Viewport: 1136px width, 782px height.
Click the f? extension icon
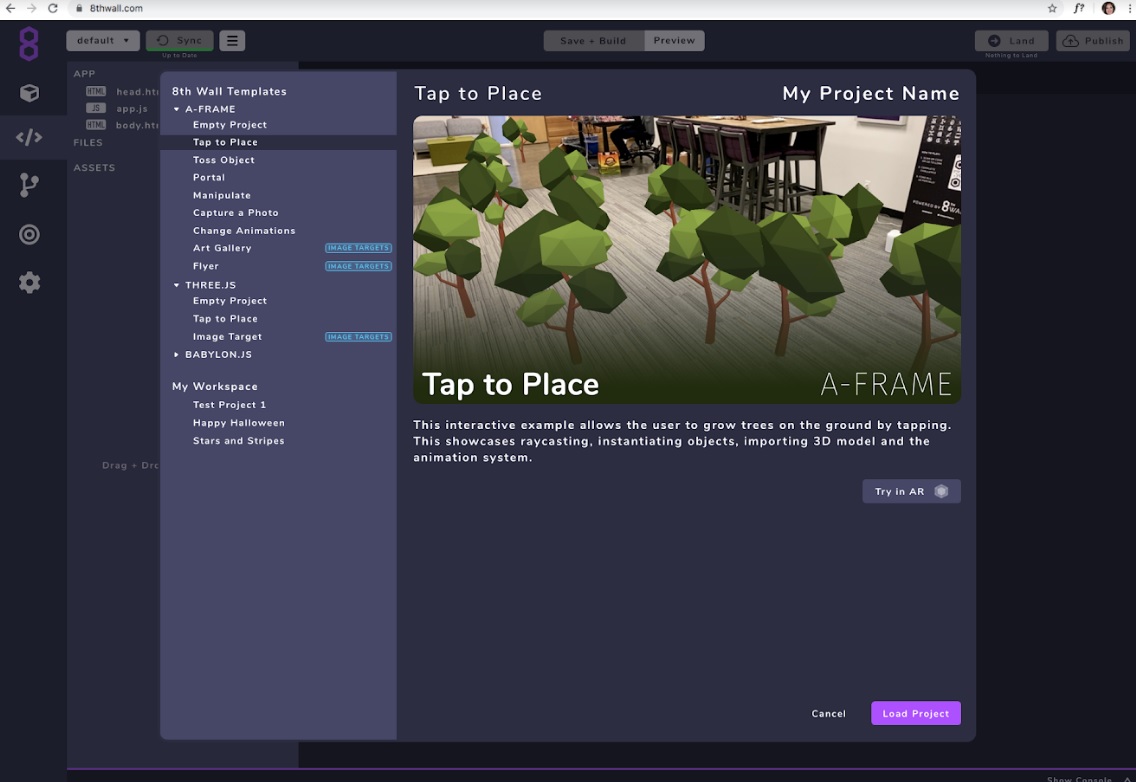(x=1079, y=8)
